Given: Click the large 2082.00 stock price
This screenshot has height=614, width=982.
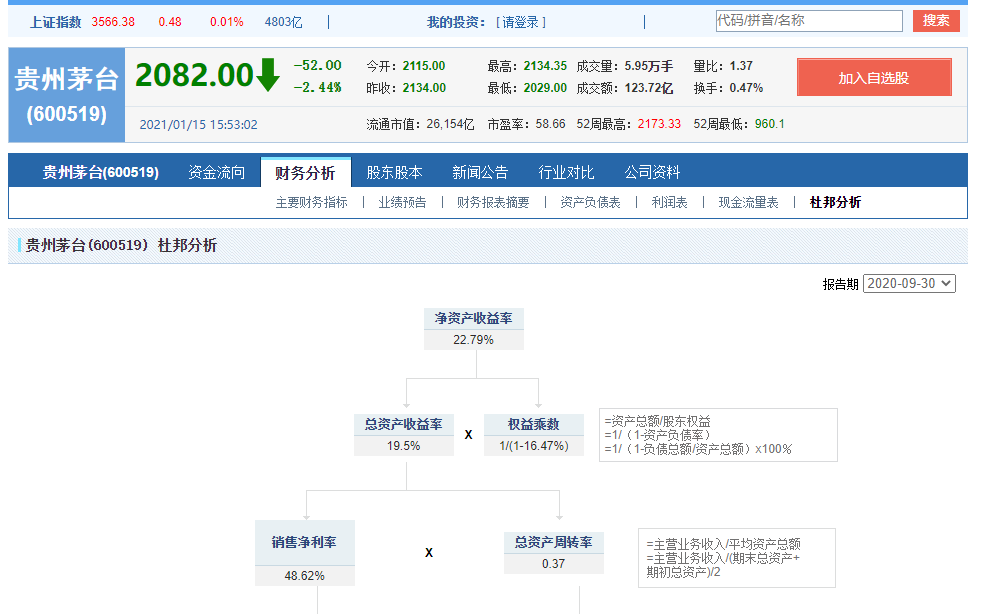Looking at the screenshot, I should coord(194,75).
